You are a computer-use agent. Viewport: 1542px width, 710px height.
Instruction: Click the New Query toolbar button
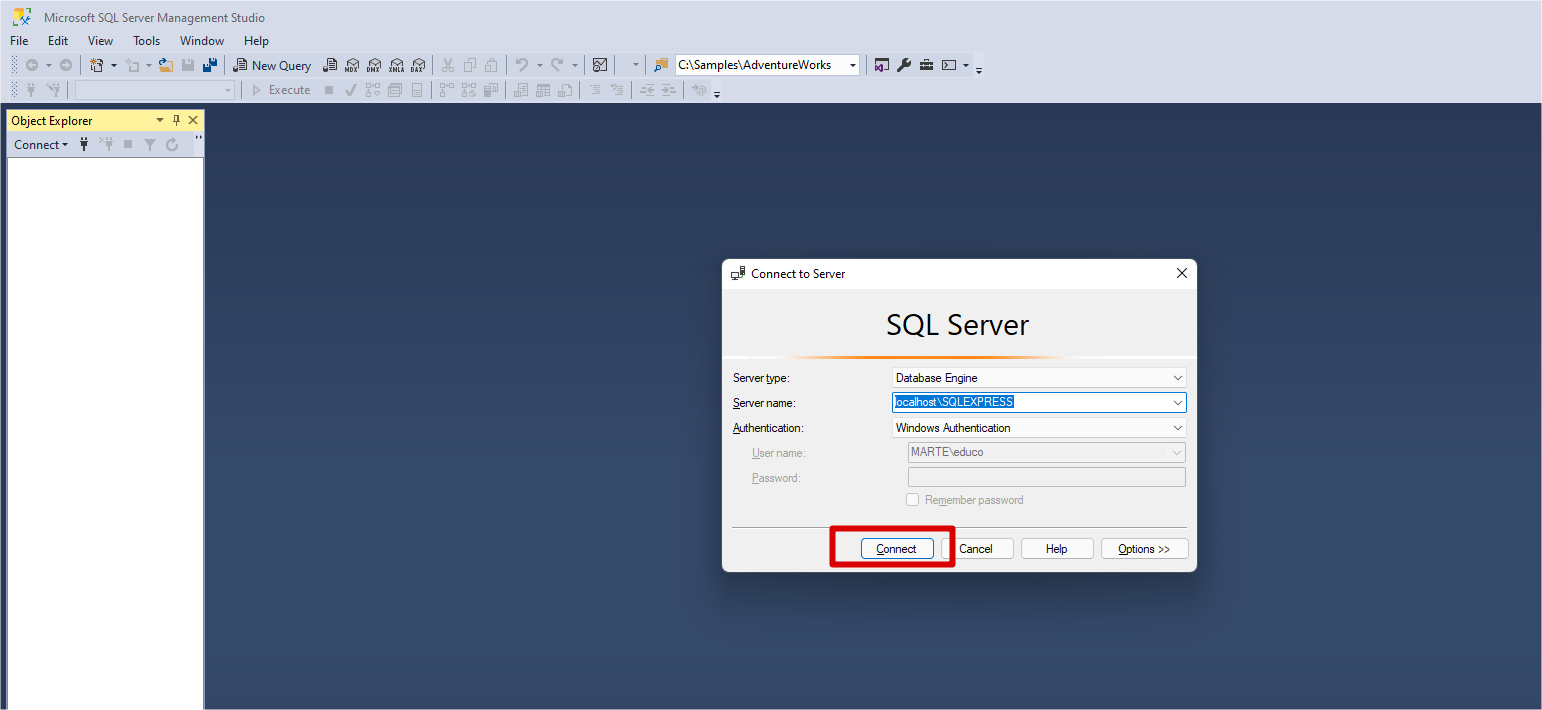pos(272,65)
